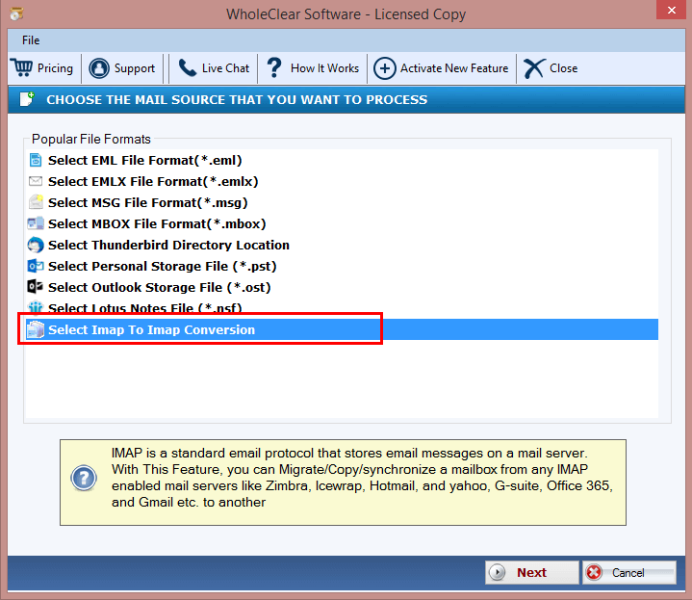
Task: Click the blue question mark info icon
Action: pyautogui.click(x=83, y=478)
